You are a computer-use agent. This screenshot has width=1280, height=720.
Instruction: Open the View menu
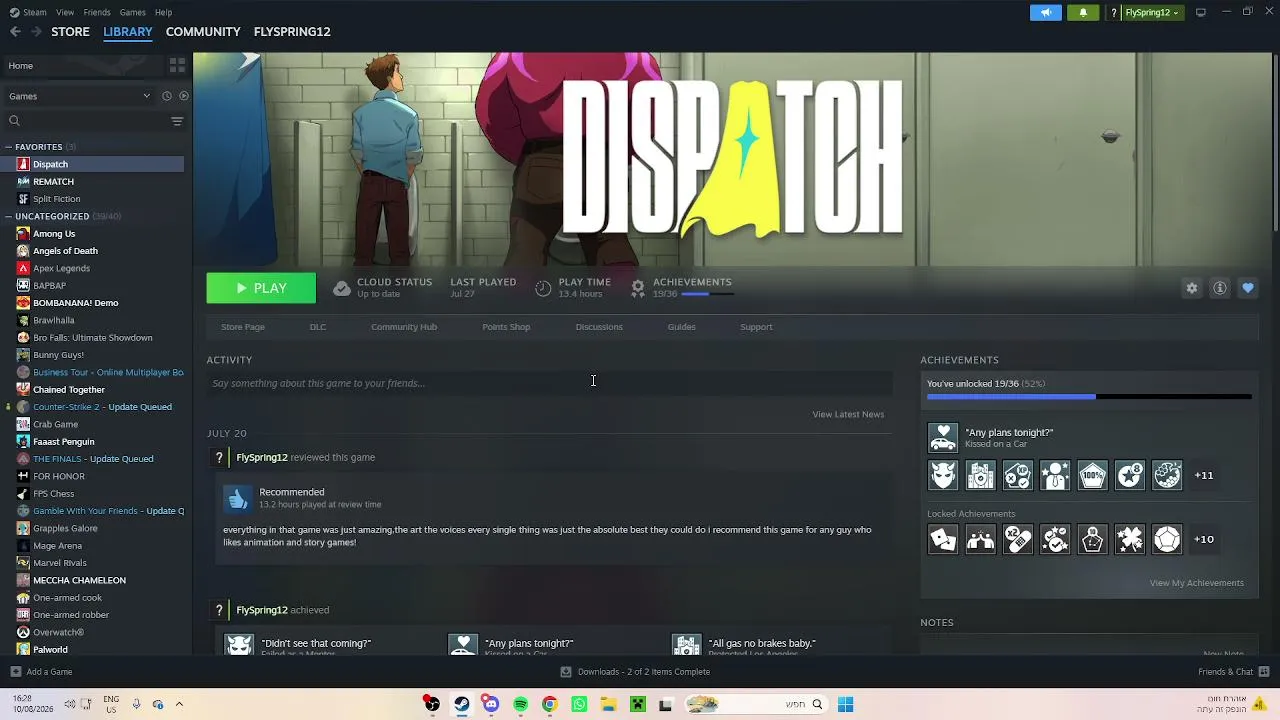(65, 12)
